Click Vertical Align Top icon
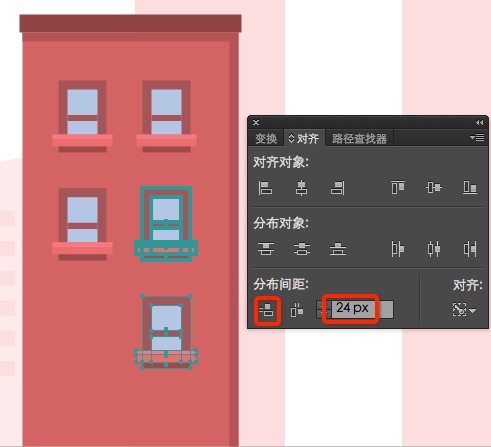491x447 pixels. pos(398,187)
